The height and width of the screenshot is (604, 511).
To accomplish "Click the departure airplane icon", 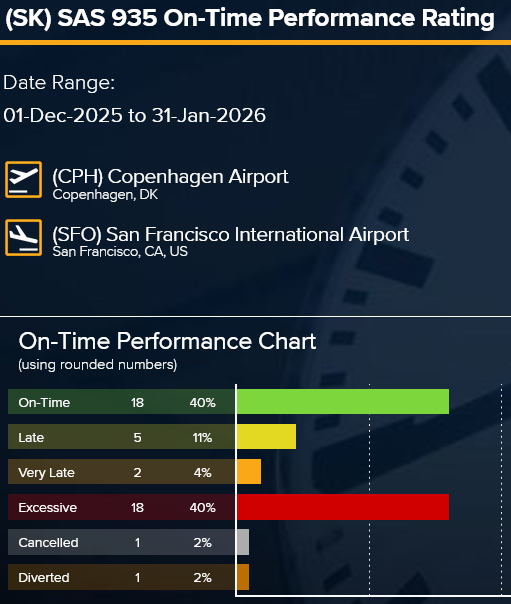I will pos(23,180).
